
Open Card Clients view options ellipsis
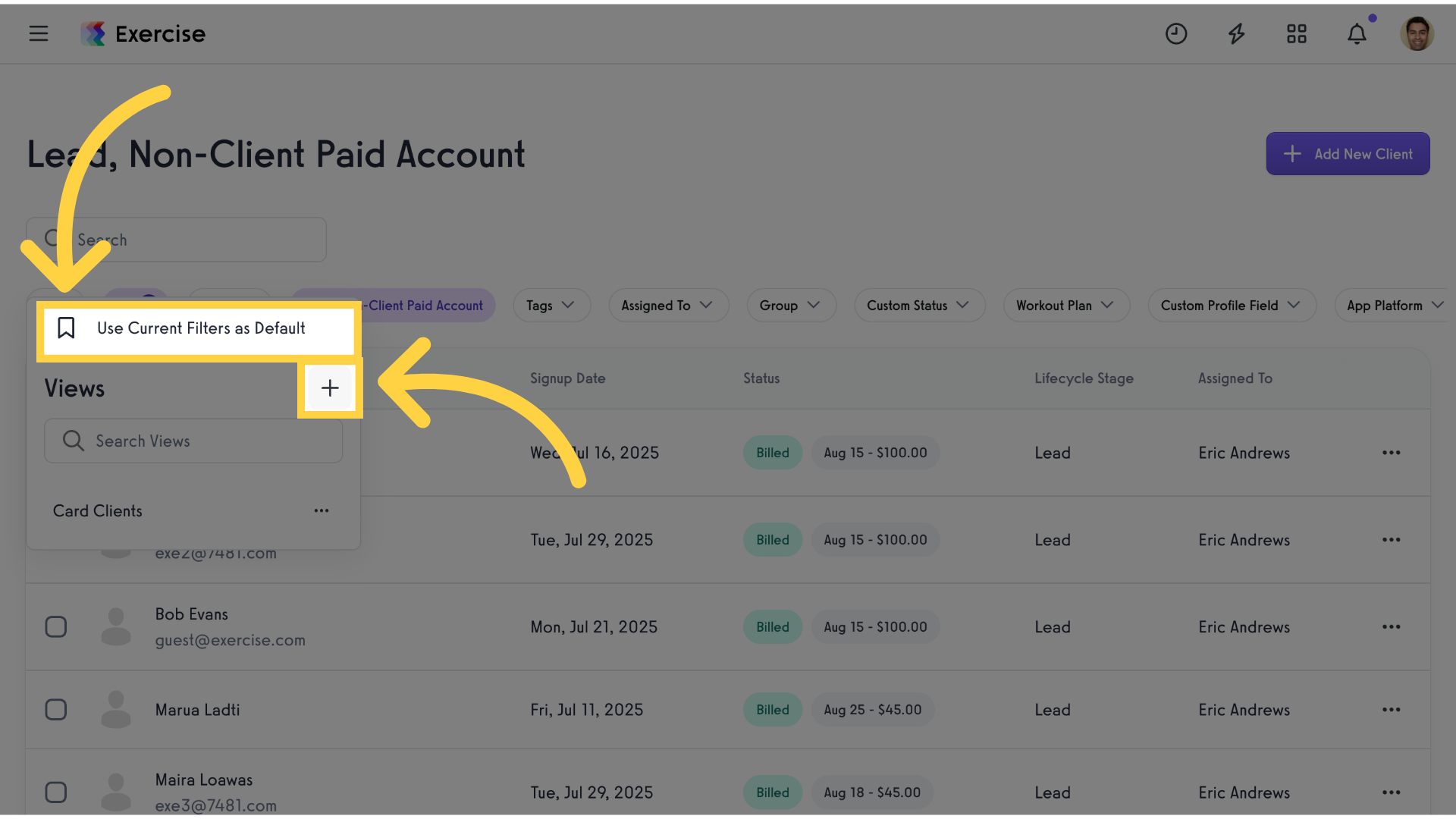[x=322, y=510]
